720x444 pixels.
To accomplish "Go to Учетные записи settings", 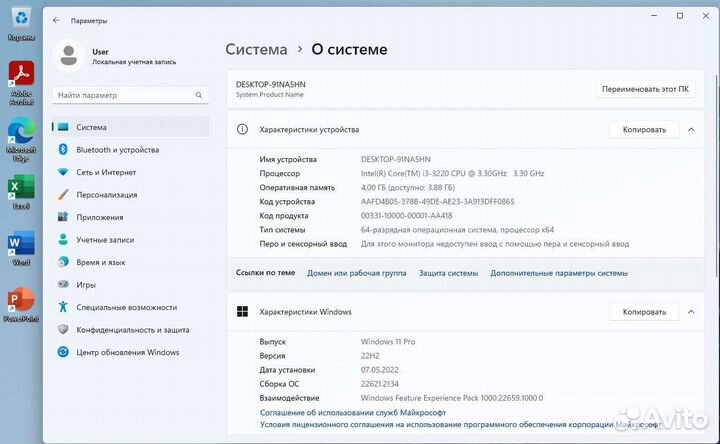I will (x=105, y=240).
